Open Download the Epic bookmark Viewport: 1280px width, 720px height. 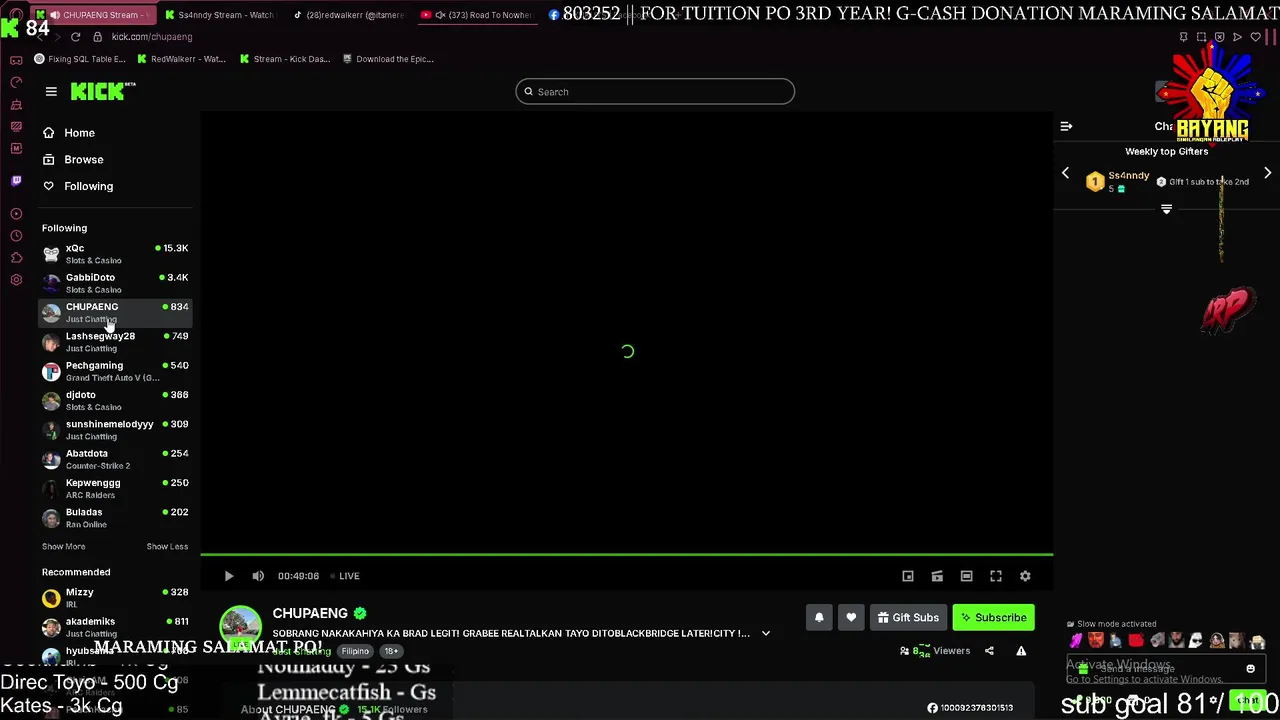[x=388, y=59]
